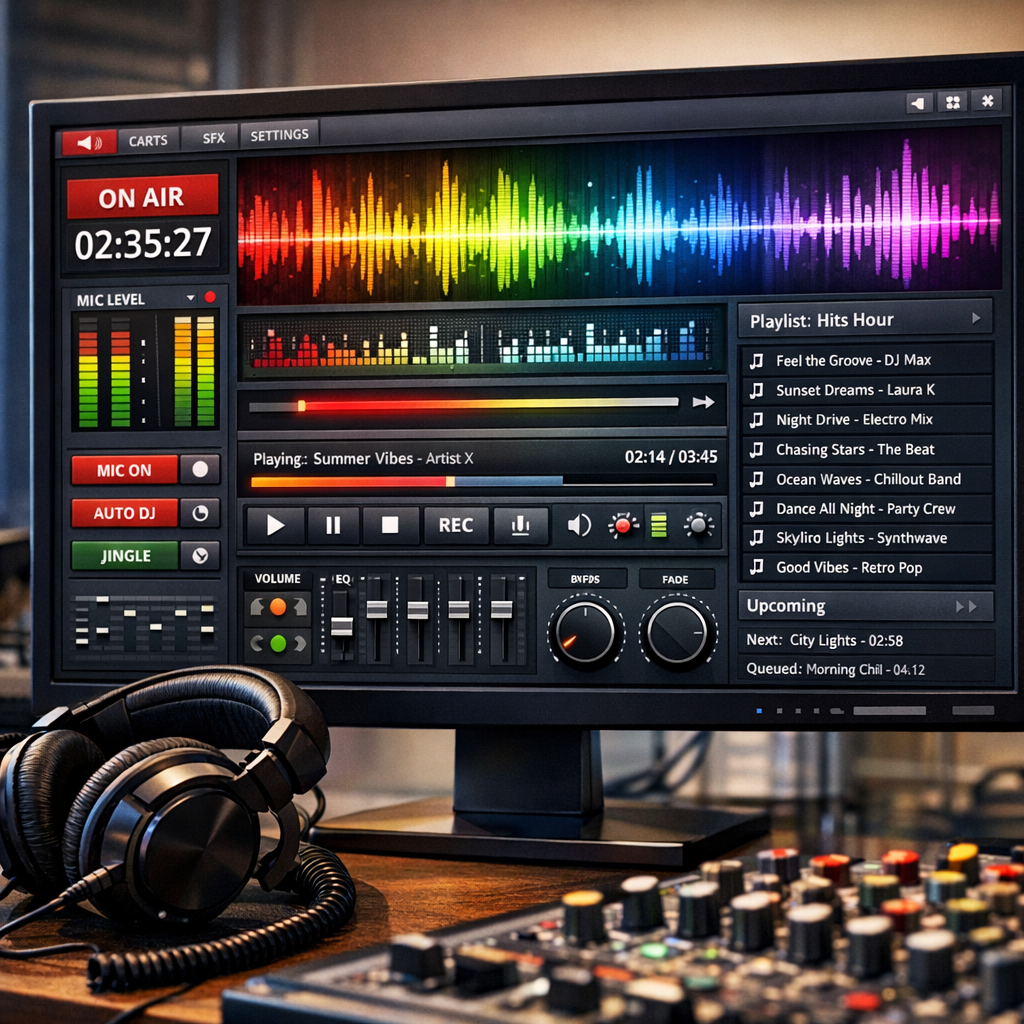This screenshot has width=1024, height=1024.
Task: Click music note icon beside Ocean Waves
Action: [x=757, y=479]
